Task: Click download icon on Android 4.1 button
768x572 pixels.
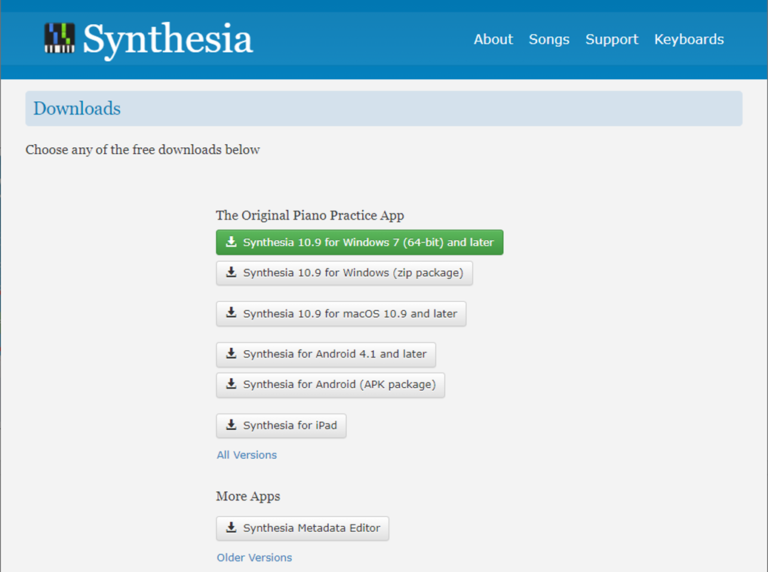Action: (231, 354)
